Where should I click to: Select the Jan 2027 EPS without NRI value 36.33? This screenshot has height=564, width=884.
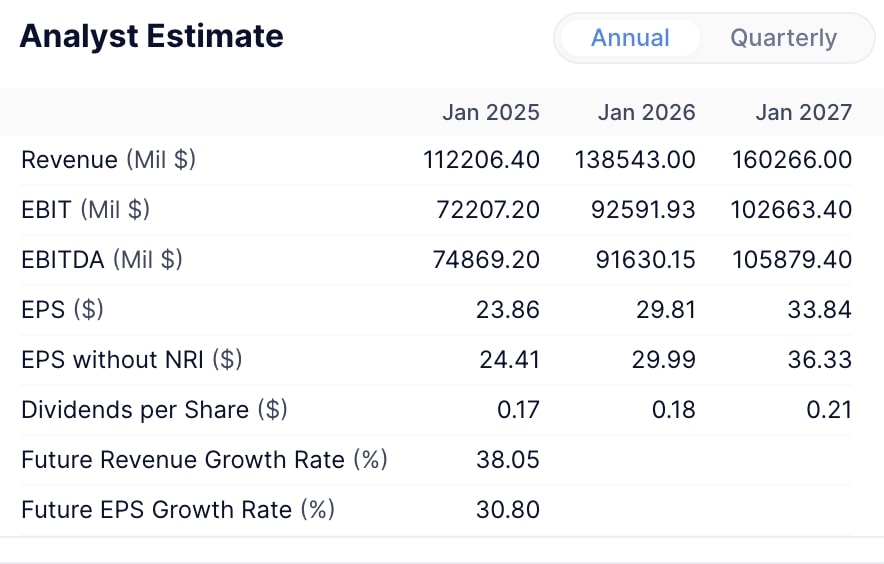click(819, 360)
